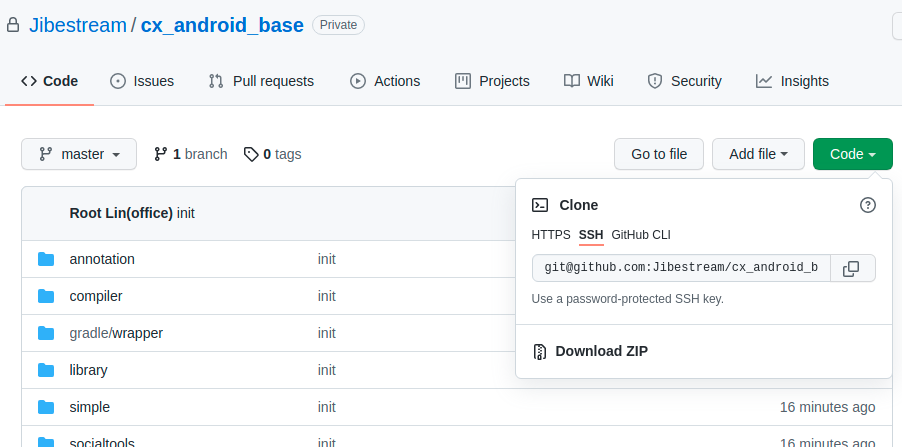Click the Issues circle-dot icon
902x447 pixels.
coord(118,81)
